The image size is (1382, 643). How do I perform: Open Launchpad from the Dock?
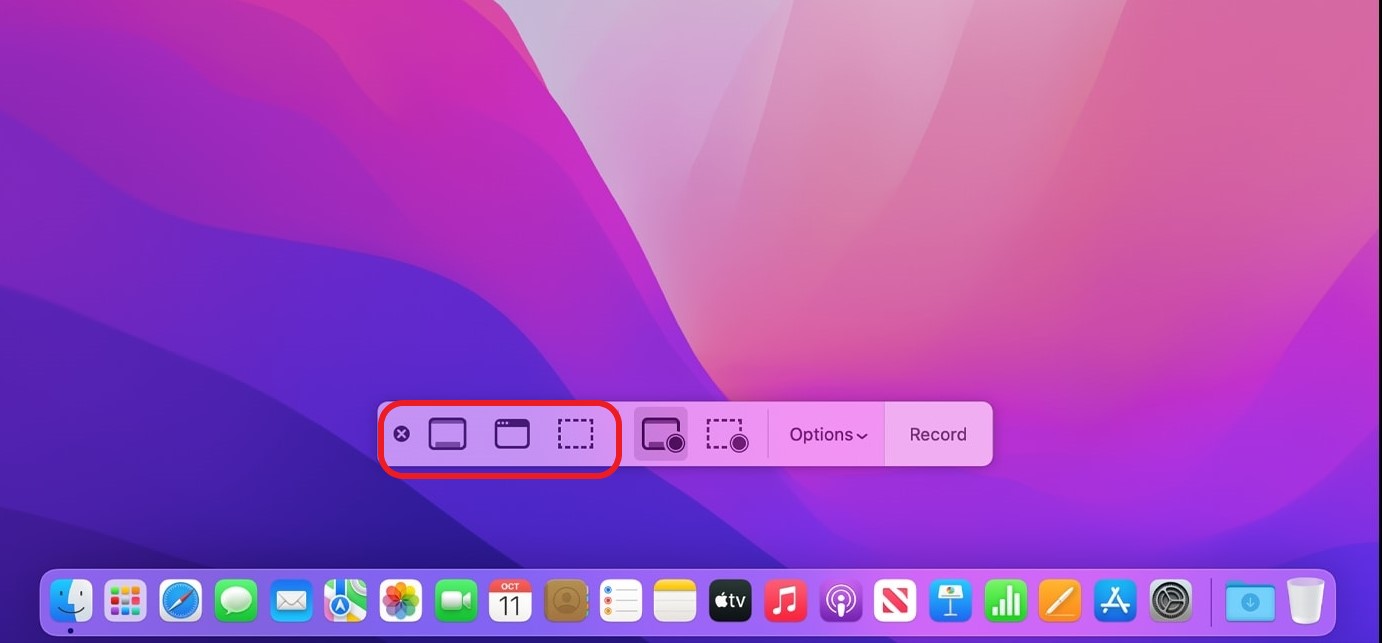pyautogui.click(x=126, y=601)
